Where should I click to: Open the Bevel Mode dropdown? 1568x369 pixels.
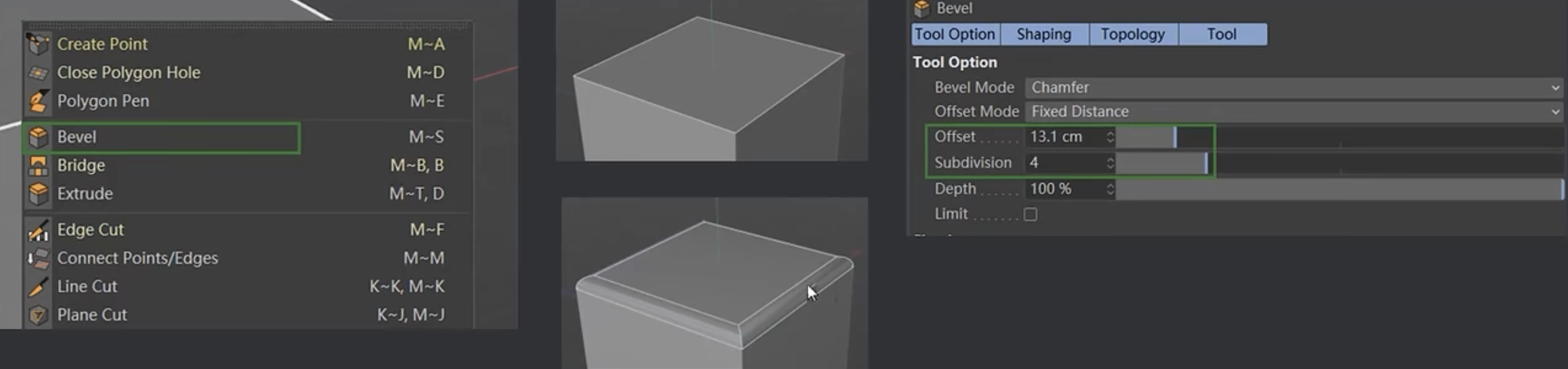point(1295,87)
